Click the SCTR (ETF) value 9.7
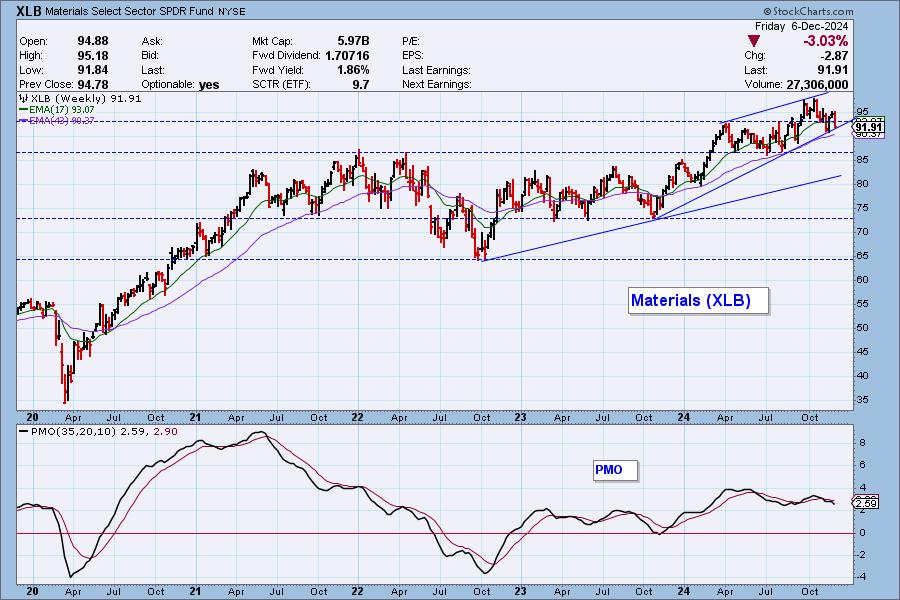 tap(360, 84)
